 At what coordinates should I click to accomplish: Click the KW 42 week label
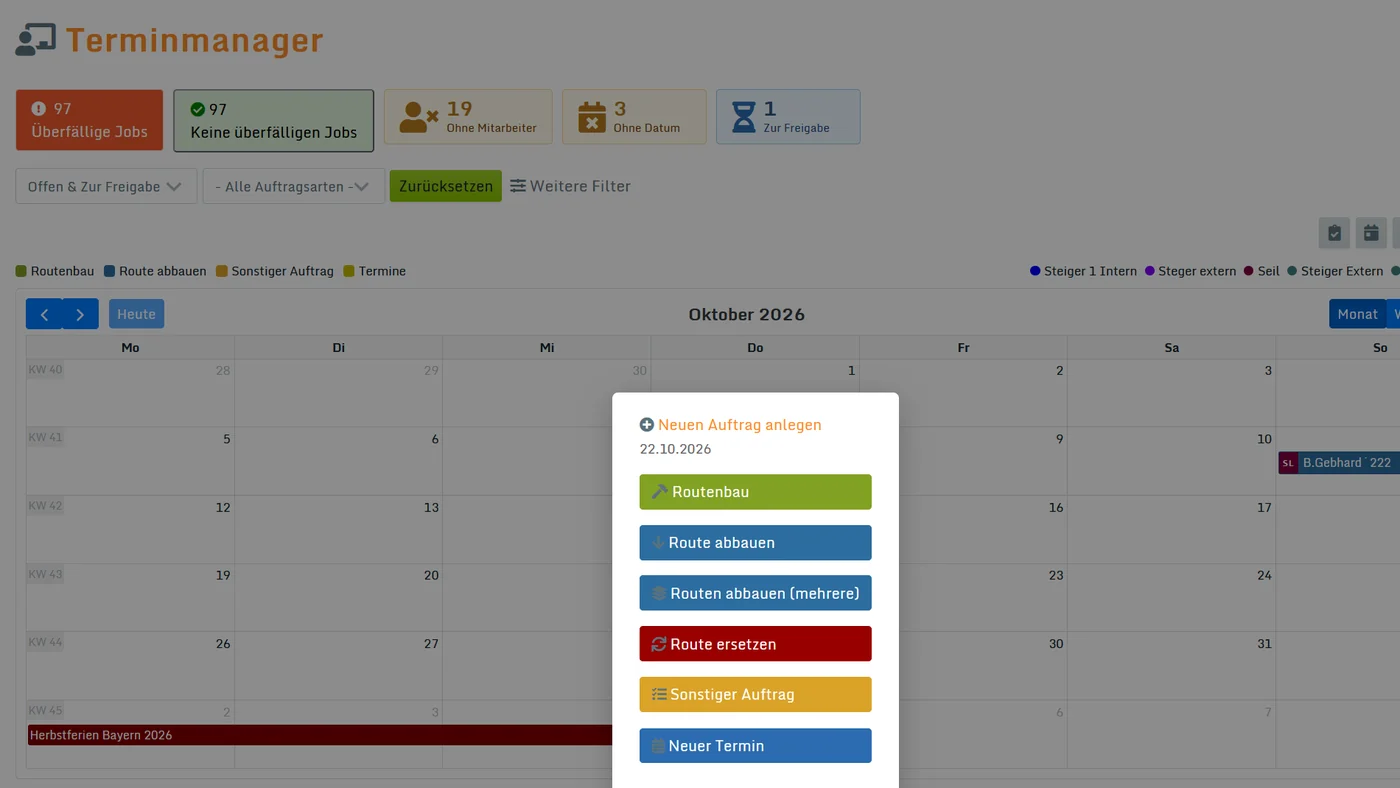[45, 506]
